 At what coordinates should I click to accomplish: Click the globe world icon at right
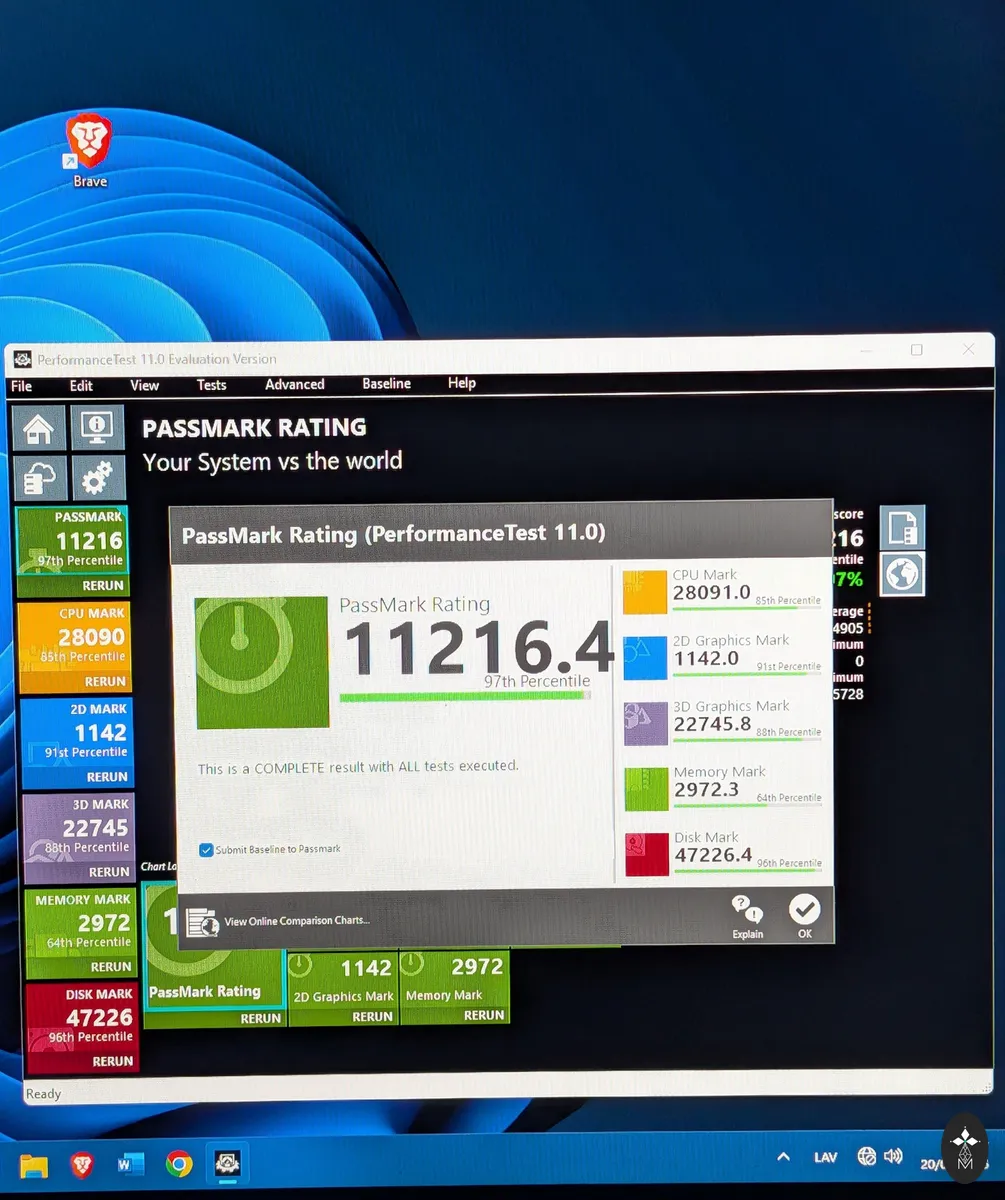[902, 575]
